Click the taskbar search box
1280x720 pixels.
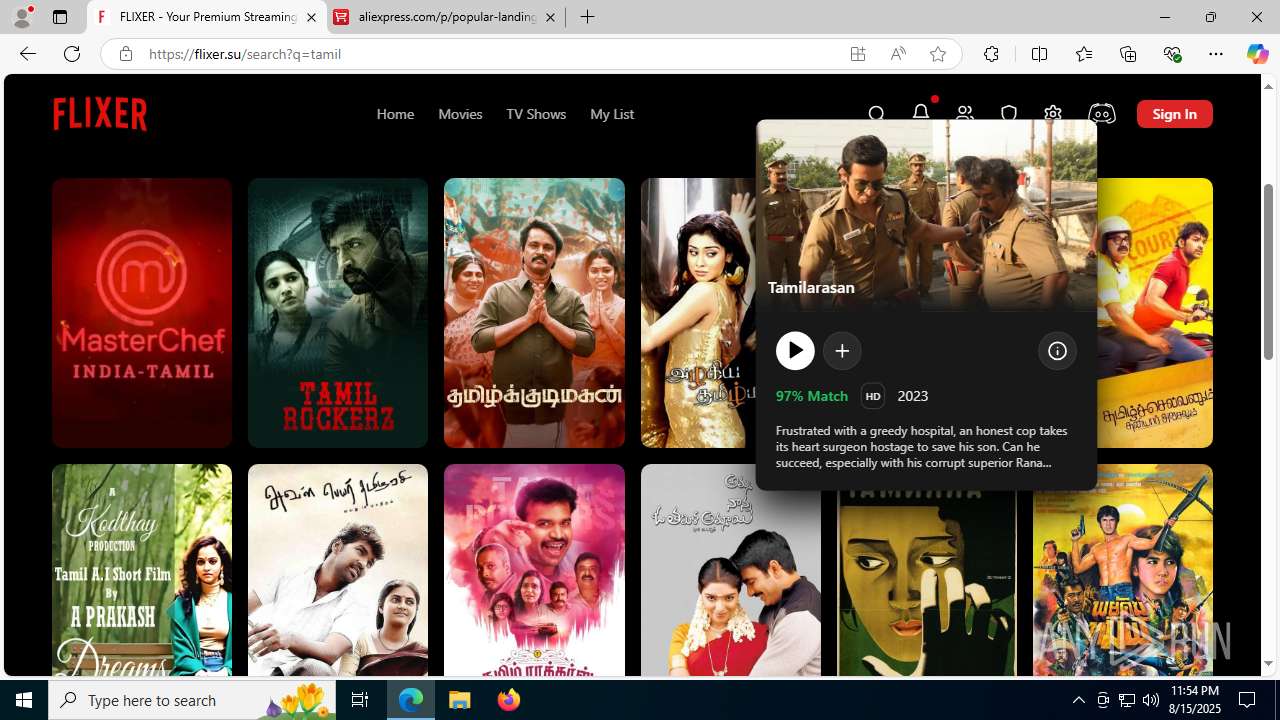coord(192,700)
